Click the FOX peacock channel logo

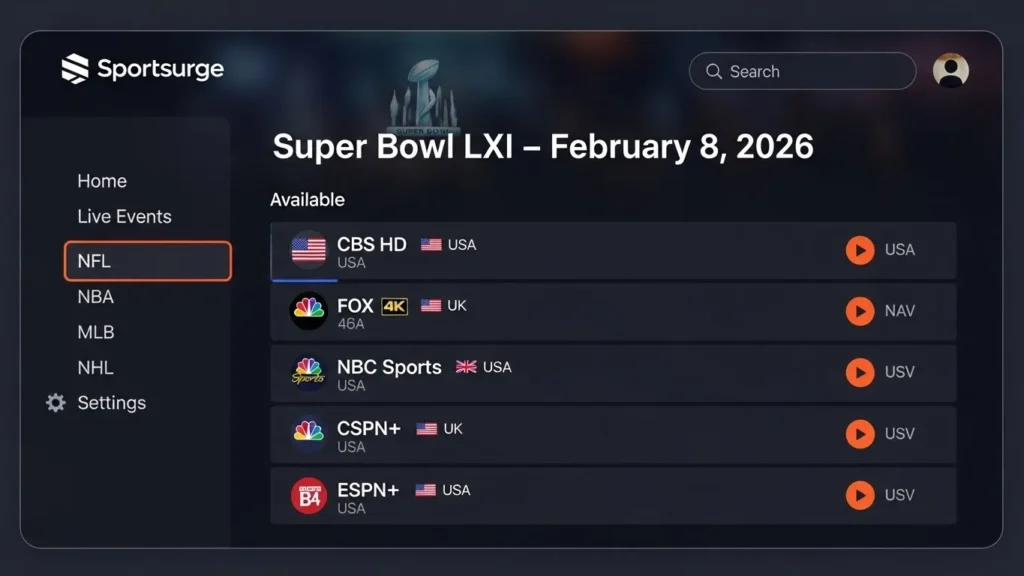309,311
